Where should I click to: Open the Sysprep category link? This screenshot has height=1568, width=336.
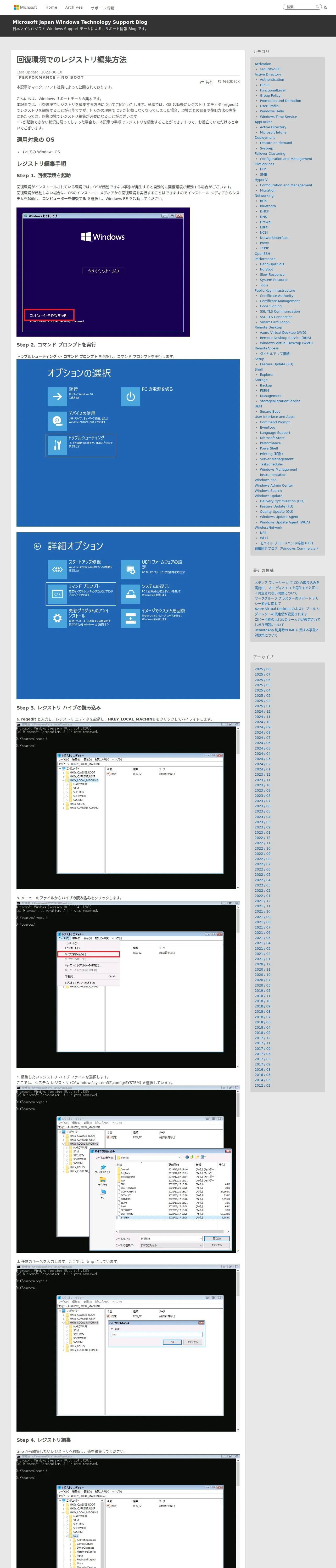tap(266, 148)
